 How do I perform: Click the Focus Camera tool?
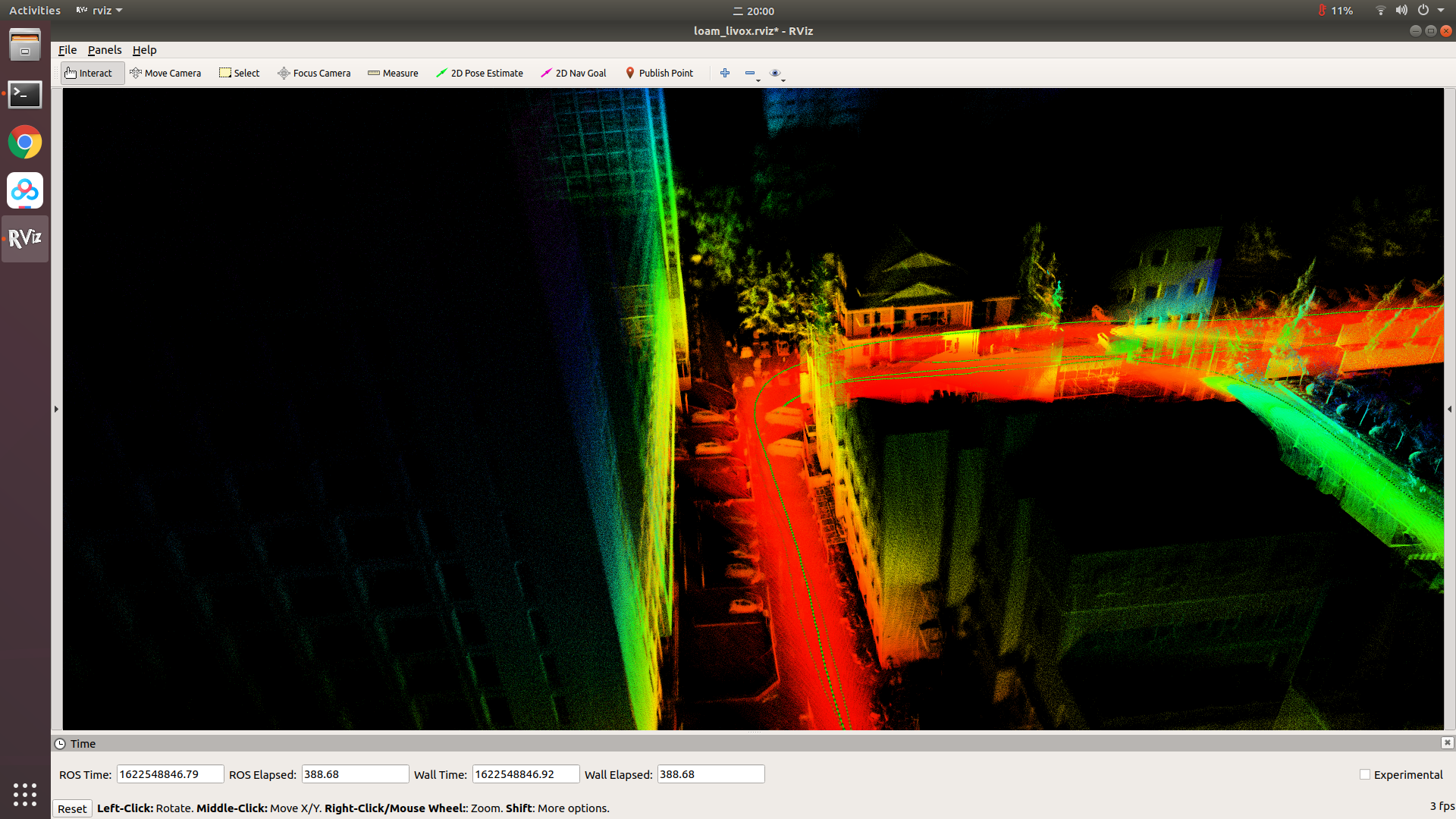[x=314, y=73]
